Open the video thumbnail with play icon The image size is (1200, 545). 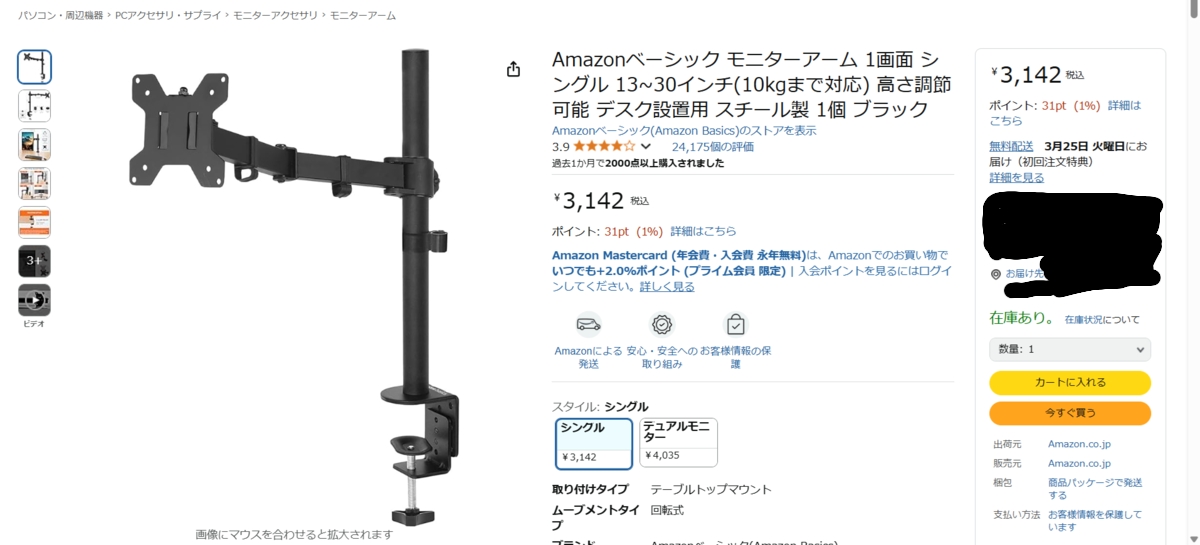pyautogui.click(x=34, y=299)
